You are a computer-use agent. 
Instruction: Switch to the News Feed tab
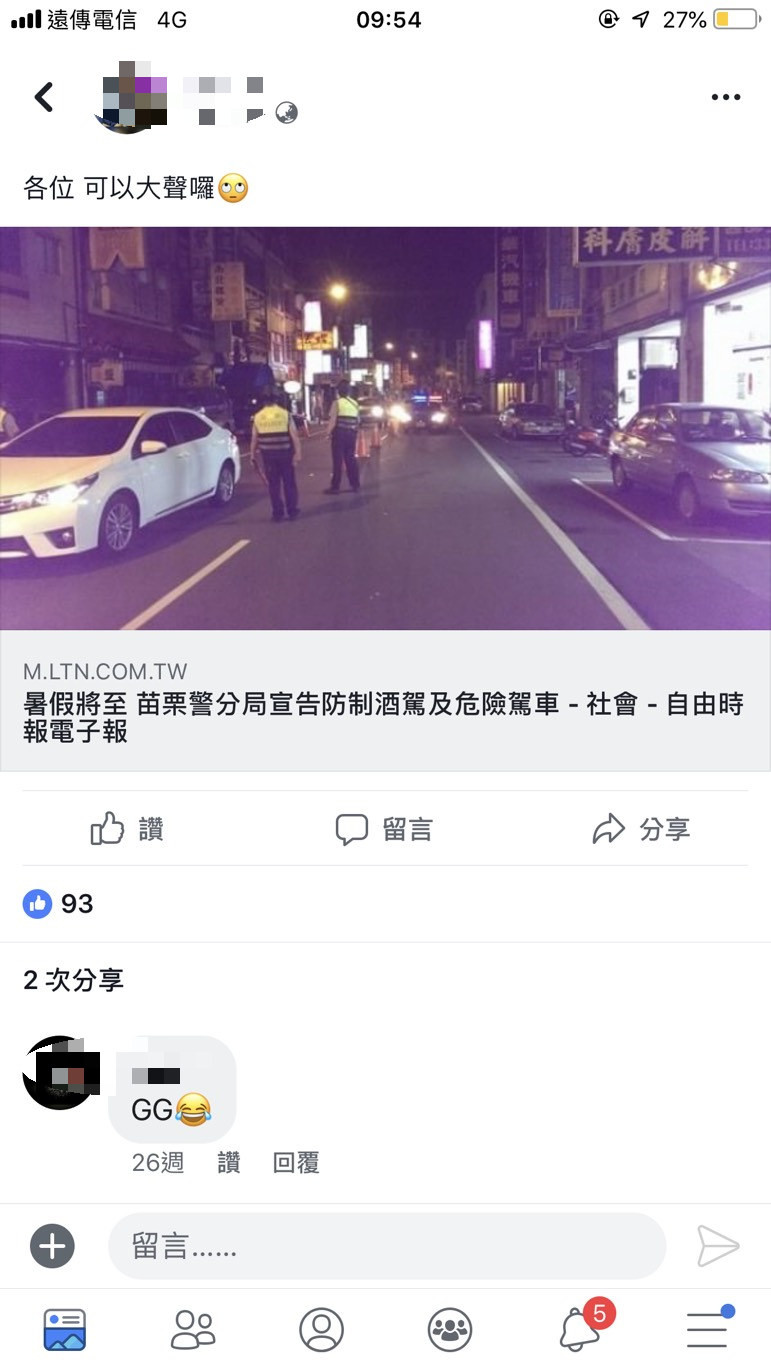[x=65, y=1330]
